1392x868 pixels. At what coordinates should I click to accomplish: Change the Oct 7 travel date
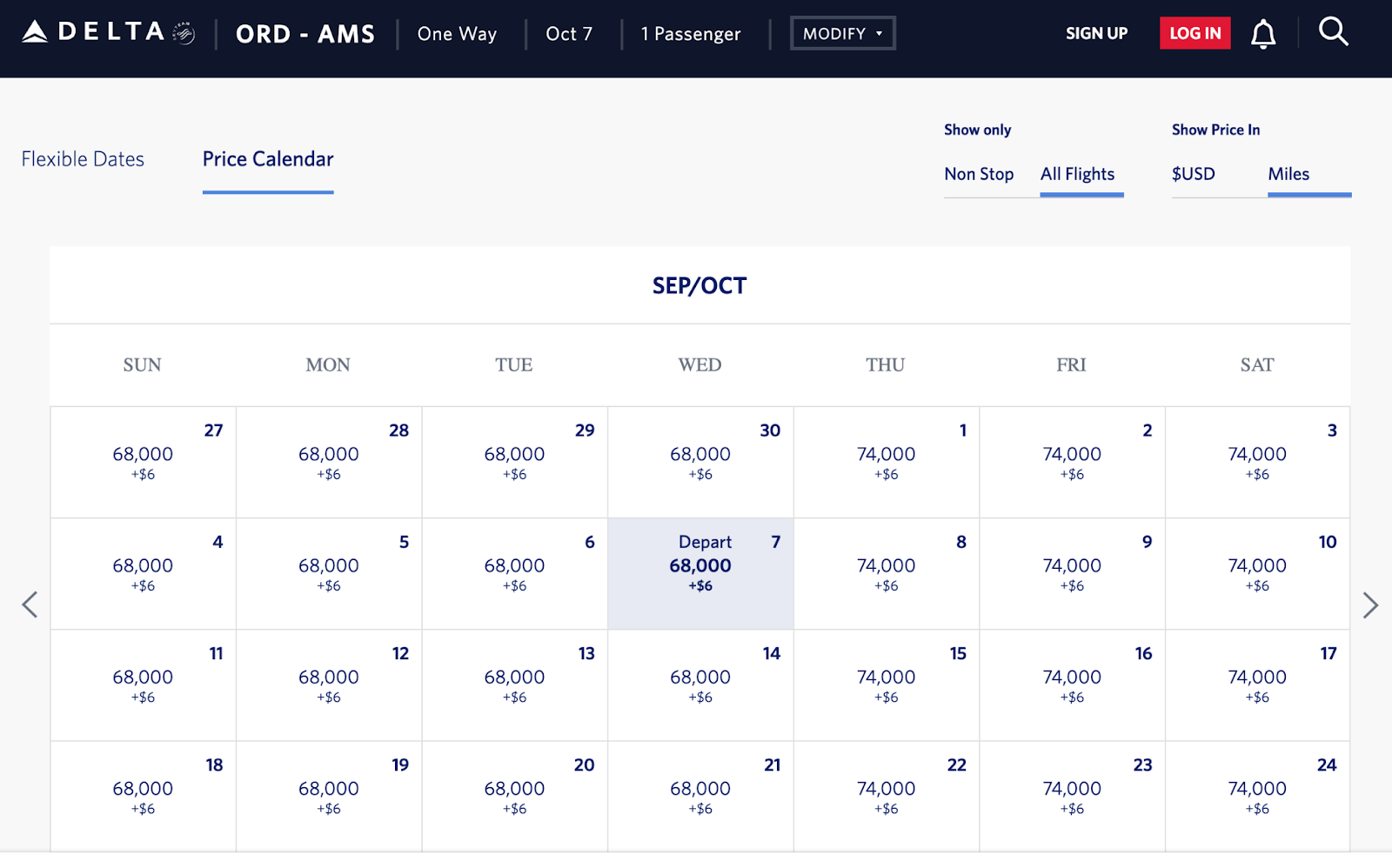[x=569, y=33]
